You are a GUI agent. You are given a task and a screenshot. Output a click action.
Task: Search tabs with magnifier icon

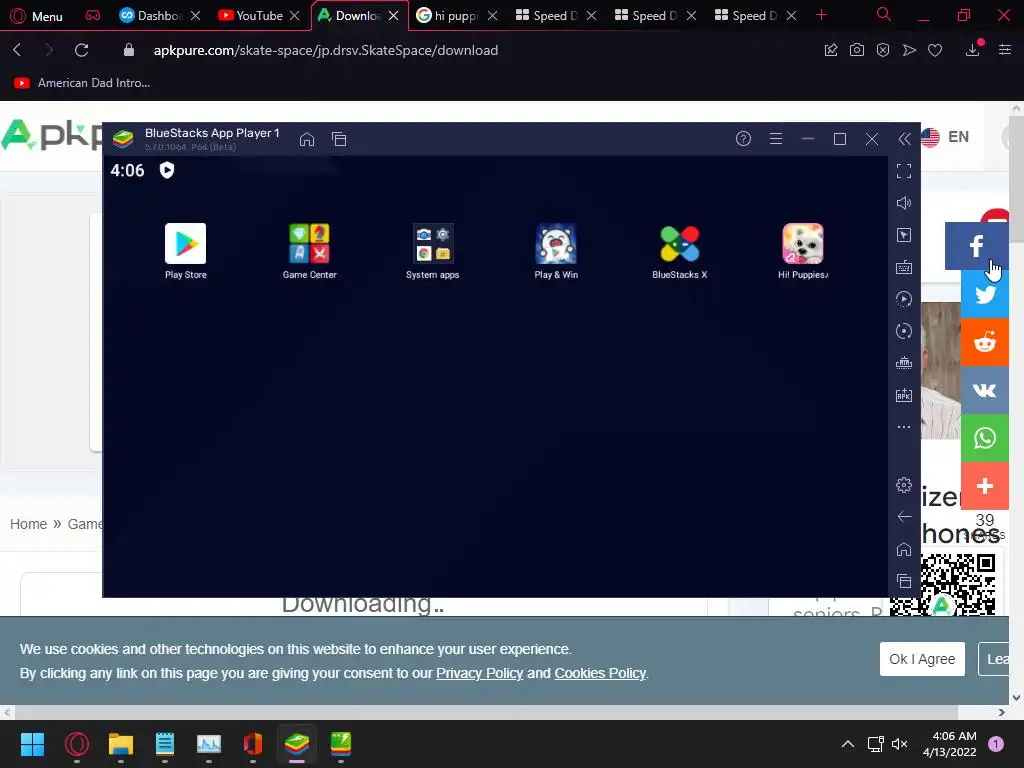(884, 14)
